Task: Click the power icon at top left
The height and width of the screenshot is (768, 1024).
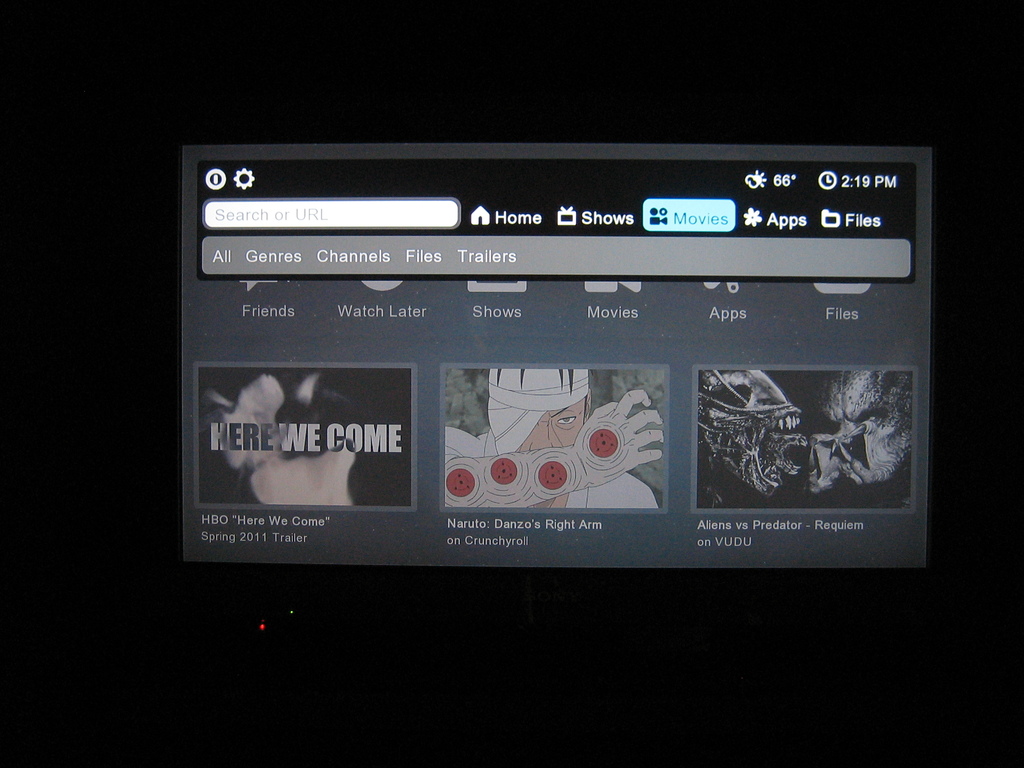Action: tap(216, 179)
